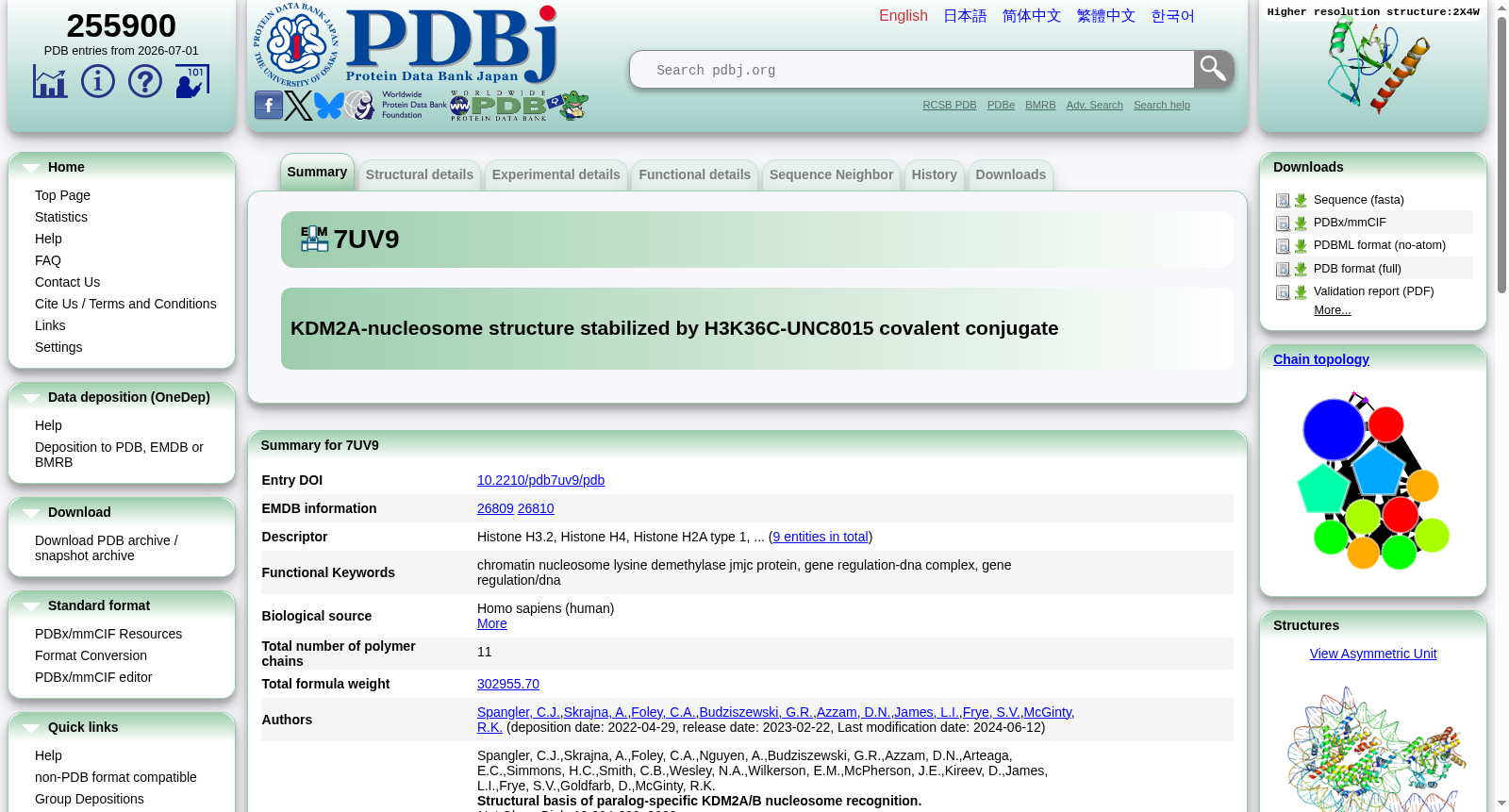Open Search help link
This screenshot has width=1509, height=812.
1162,105
